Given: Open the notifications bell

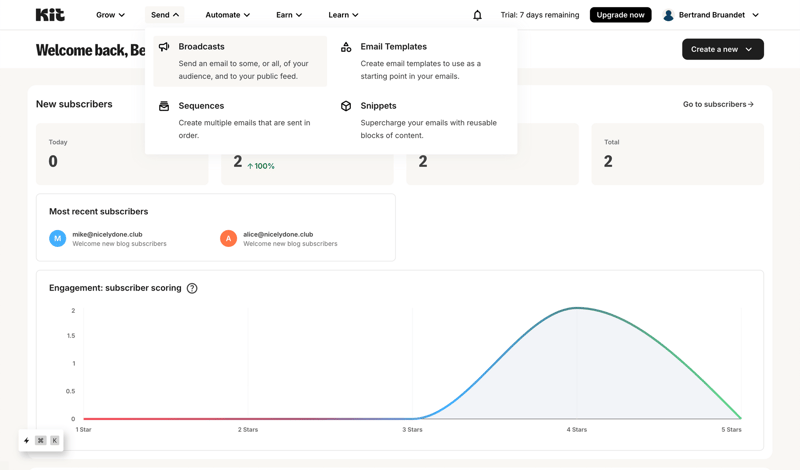Looking at the screenshot, I should (x=477, y=15).
